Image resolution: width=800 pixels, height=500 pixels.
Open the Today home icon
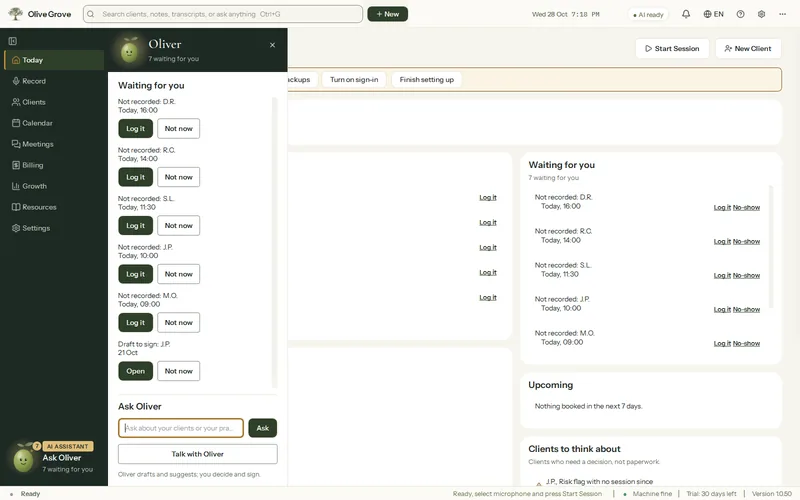(16, 60)
